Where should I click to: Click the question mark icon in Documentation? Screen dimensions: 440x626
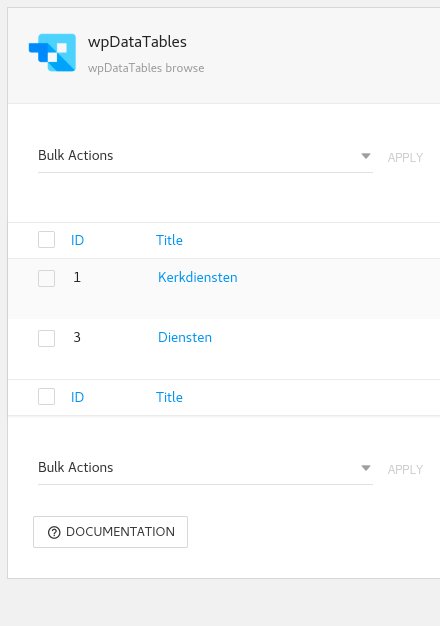(x=54, y=532)
